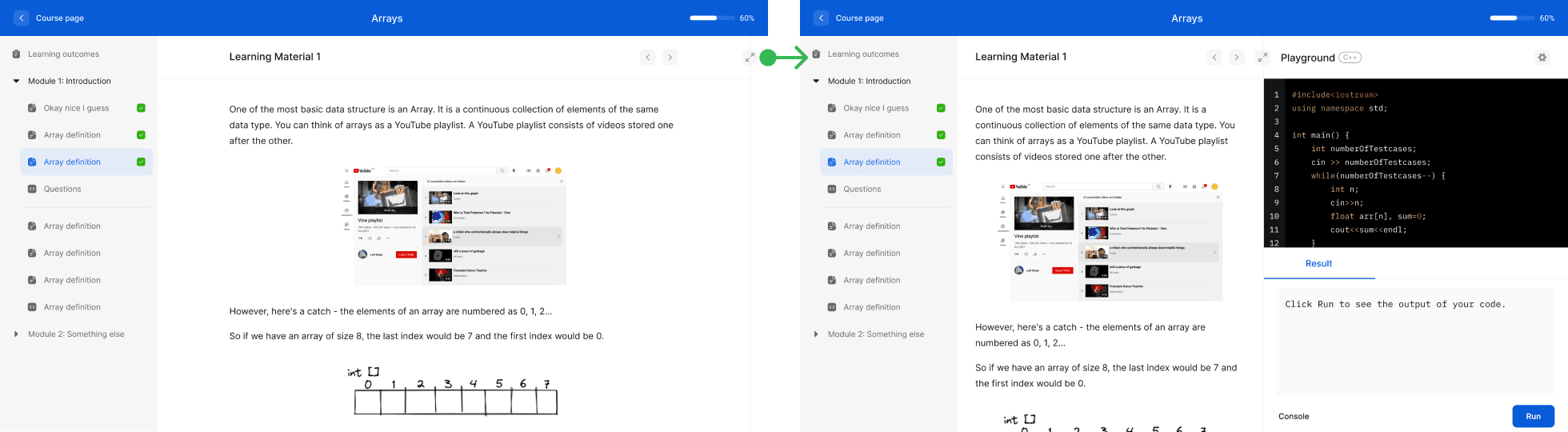The height and width of the screenshot is (432, 1568).
Task: Select Learning outcomes in left sidebar
Action: click(63, 54)
